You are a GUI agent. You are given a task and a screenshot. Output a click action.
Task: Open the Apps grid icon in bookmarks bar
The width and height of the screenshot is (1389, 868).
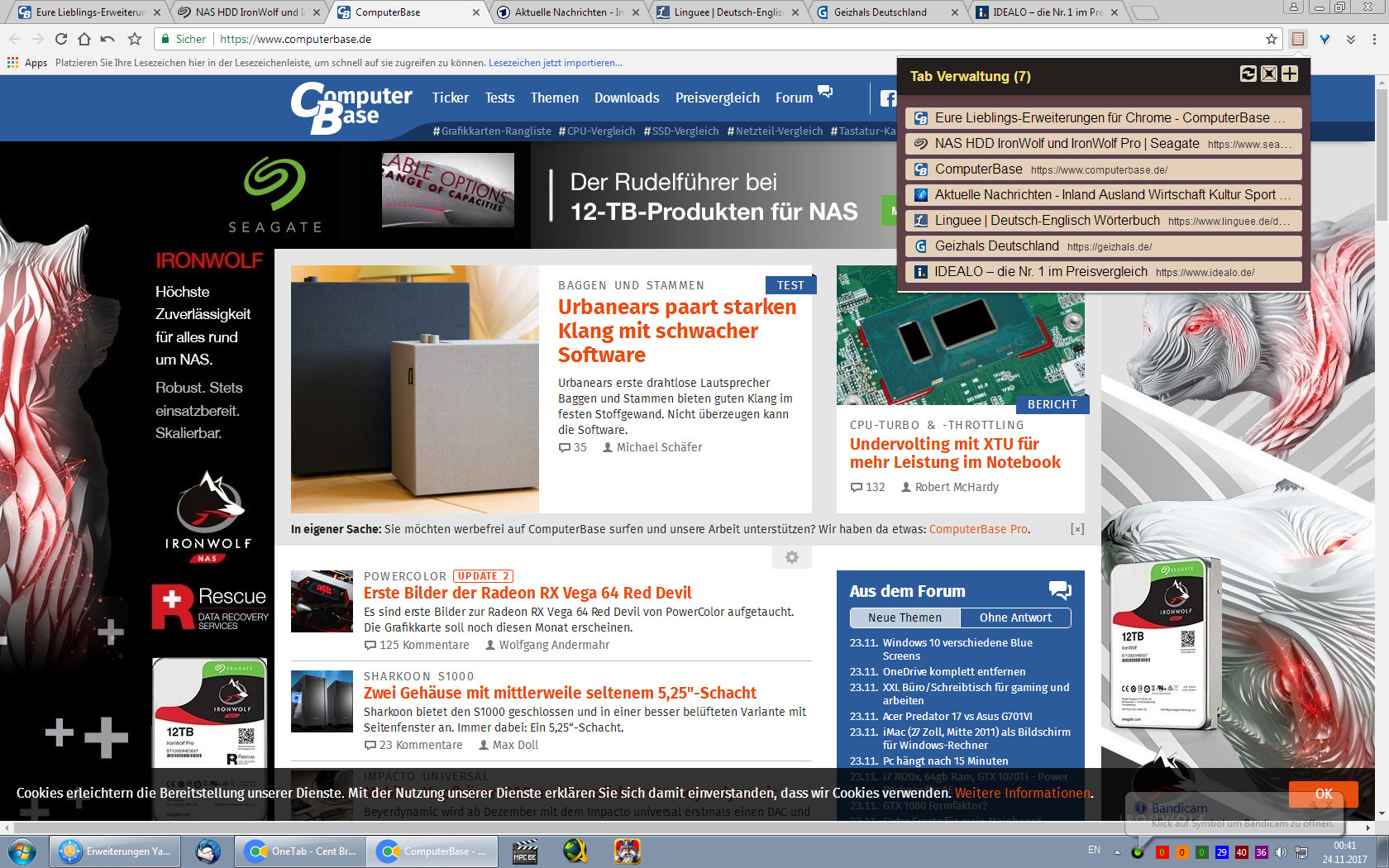pos(12,62)
